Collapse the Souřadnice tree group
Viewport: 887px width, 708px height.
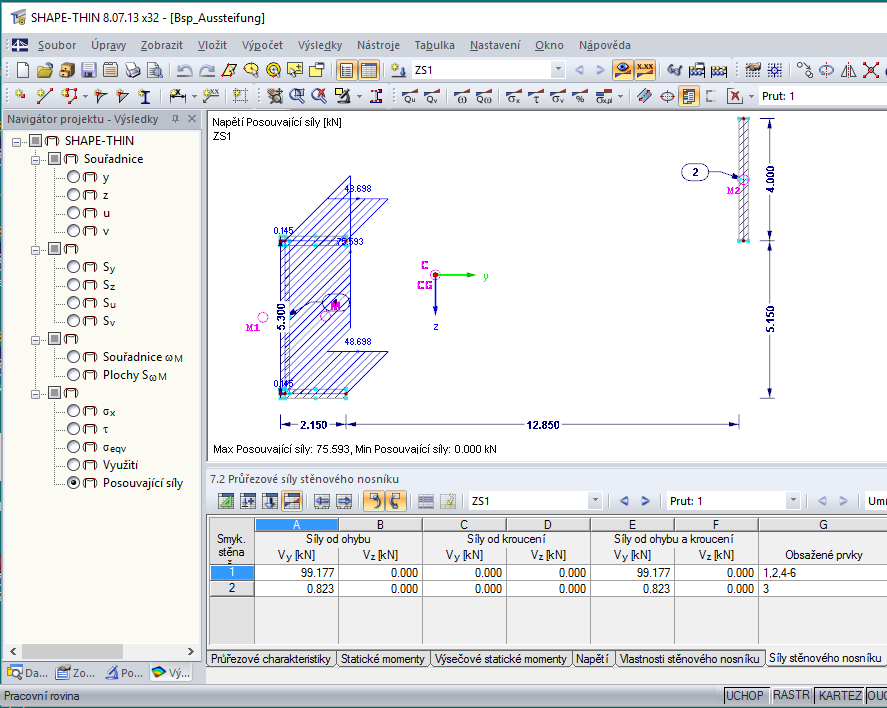pos(35,160)
